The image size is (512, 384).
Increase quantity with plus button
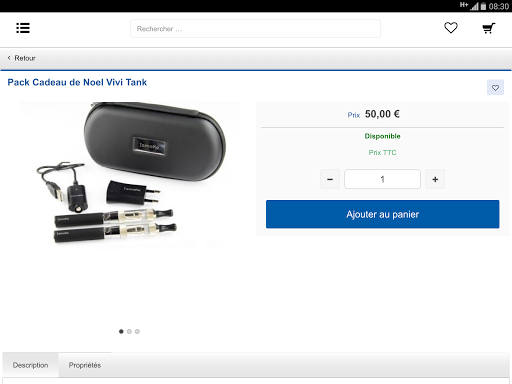(x=435, y=179)
